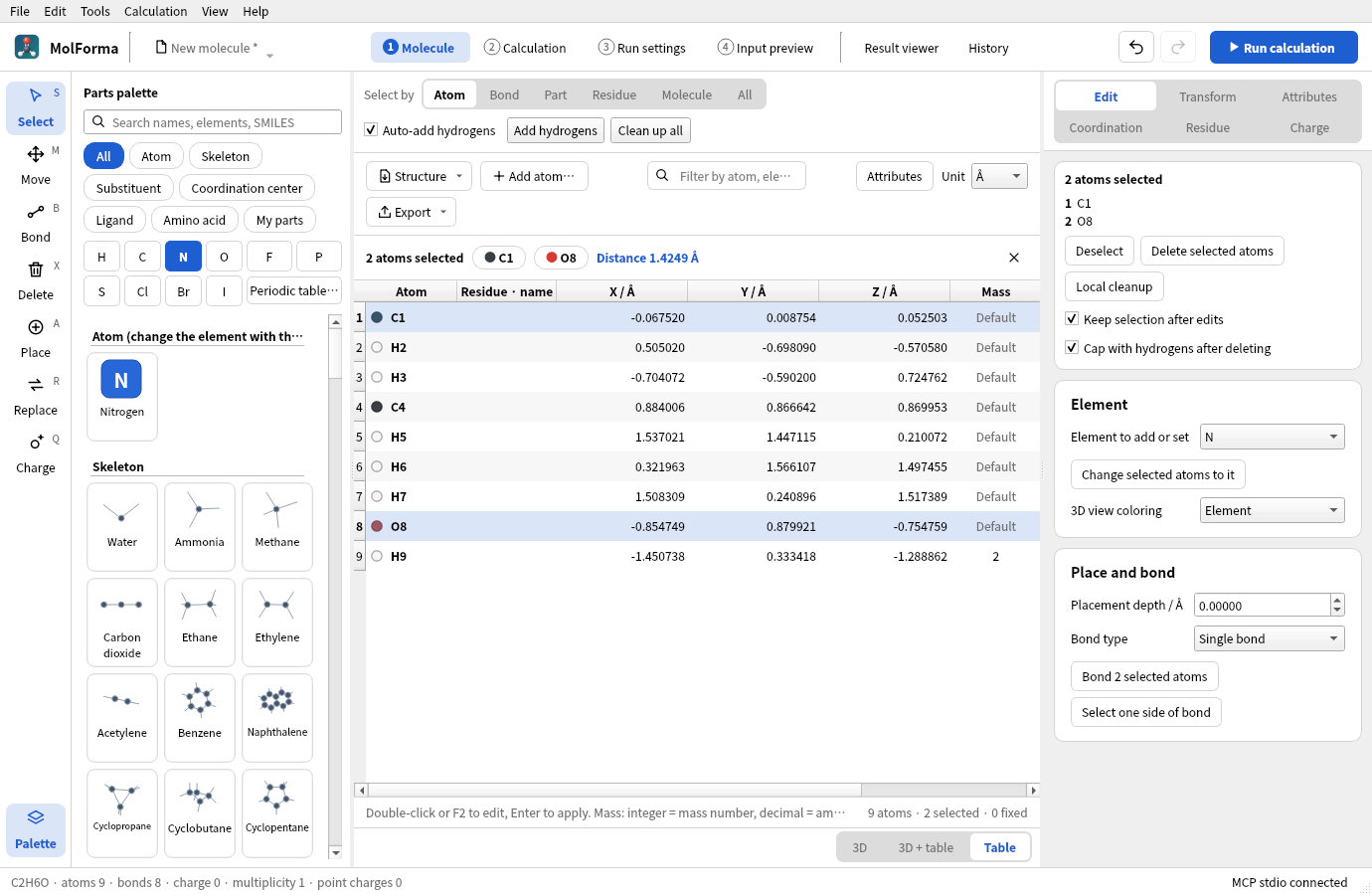Close the selection summary bar

pyautogui.click(x=1014, y=258)
